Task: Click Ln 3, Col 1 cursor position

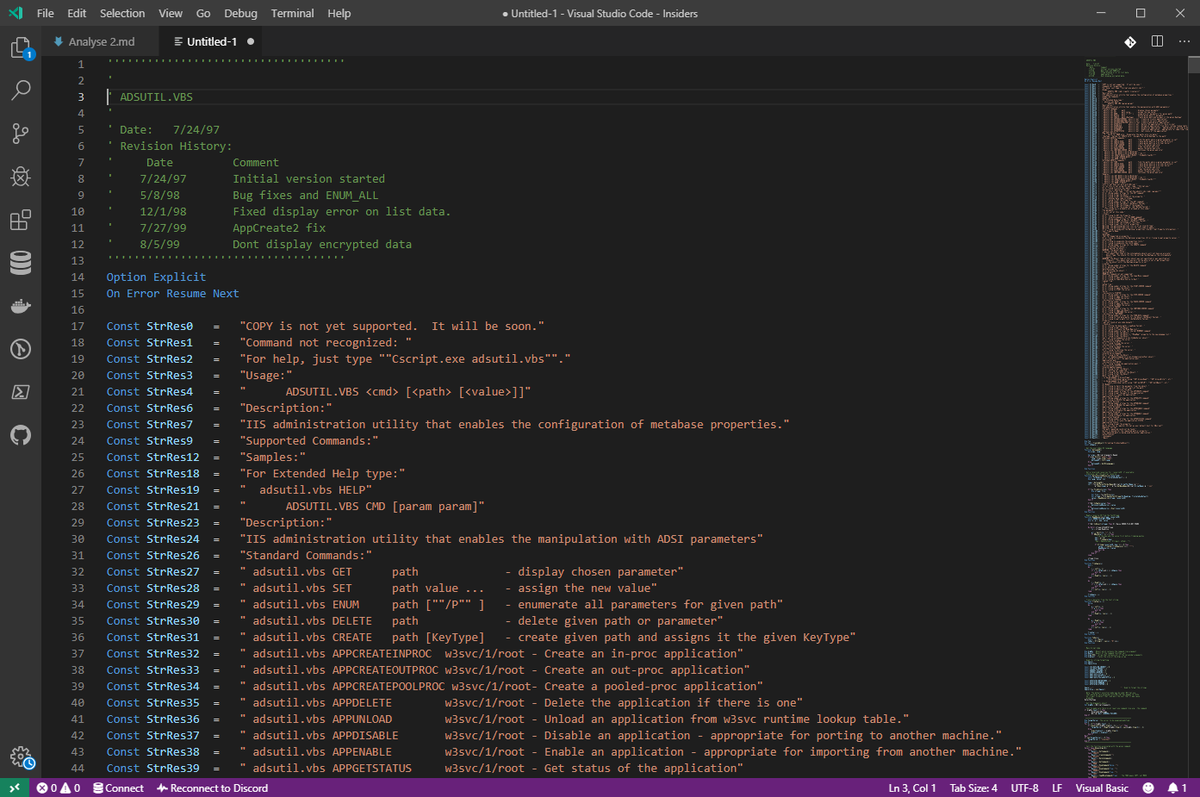Action: [913, 788]
